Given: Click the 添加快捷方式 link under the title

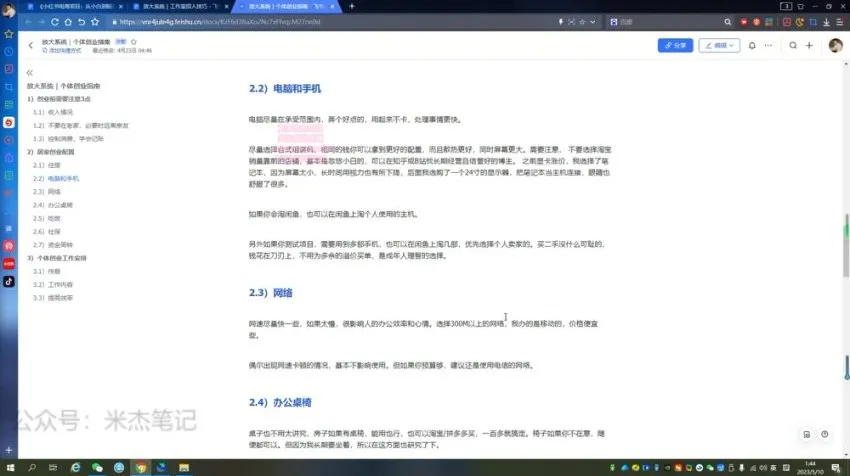Looking at the screenshot, I should tap(62, 50).
